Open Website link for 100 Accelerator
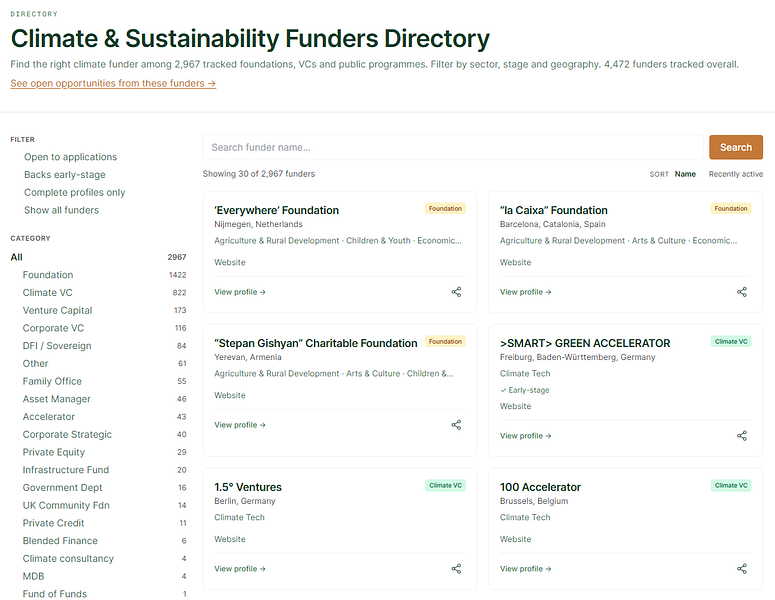 pos(516,539)
